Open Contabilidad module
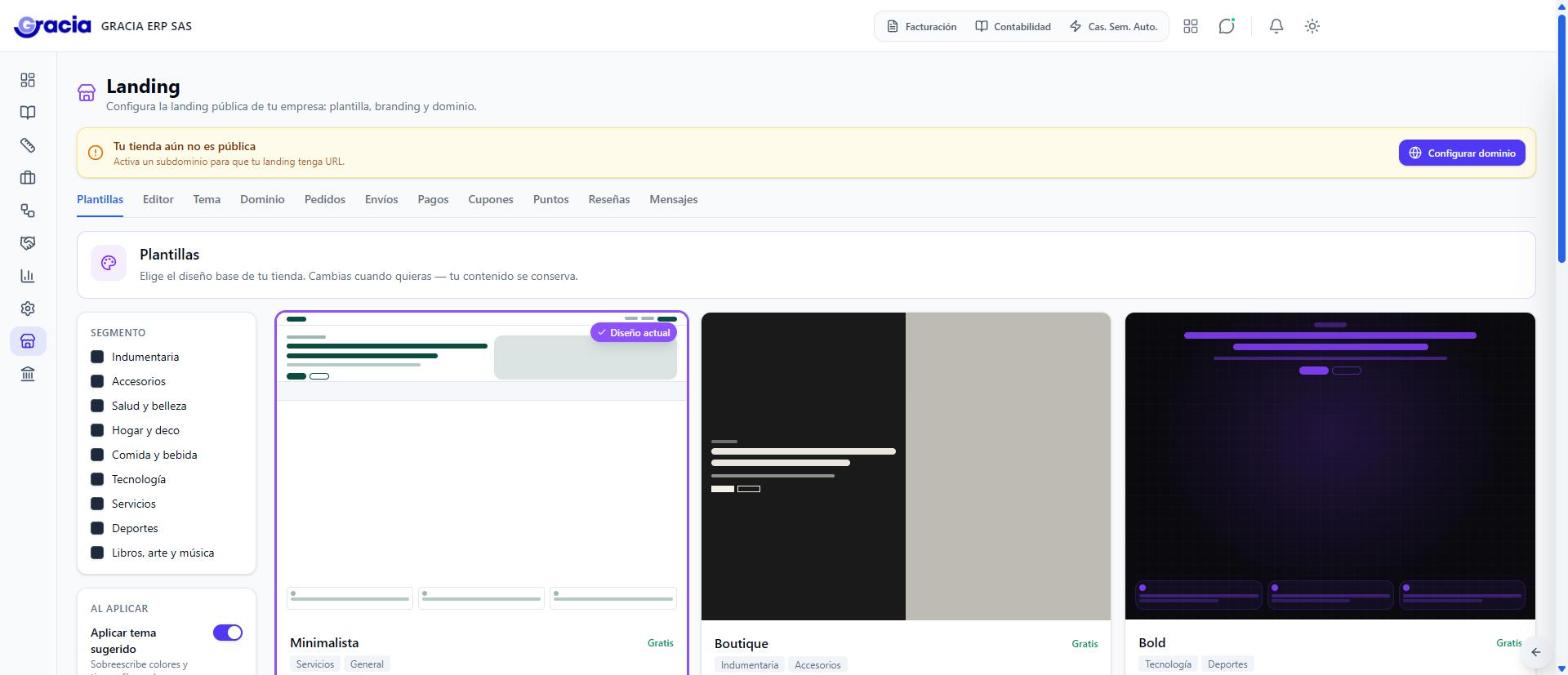Viewport: 1568px width, 675px height. [x=1013, y=27]
